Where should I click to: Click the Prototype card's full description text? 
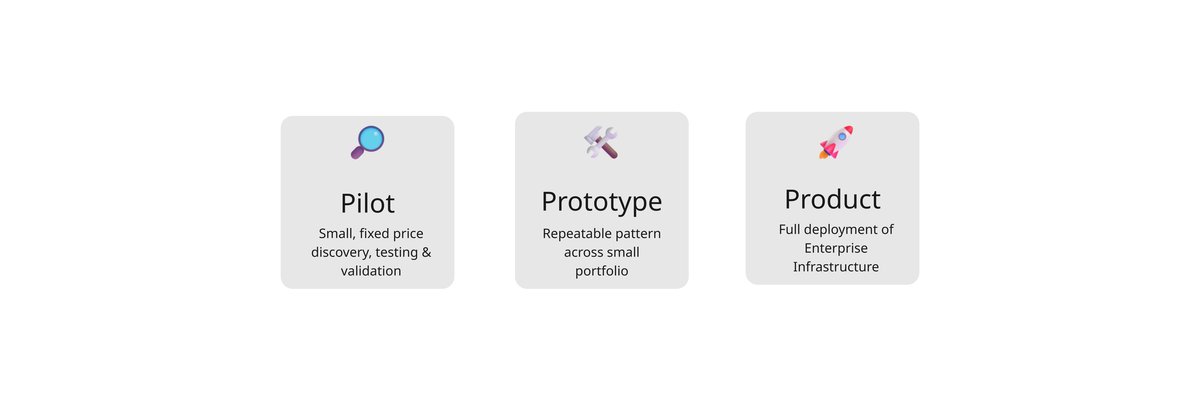pos(601,252)
